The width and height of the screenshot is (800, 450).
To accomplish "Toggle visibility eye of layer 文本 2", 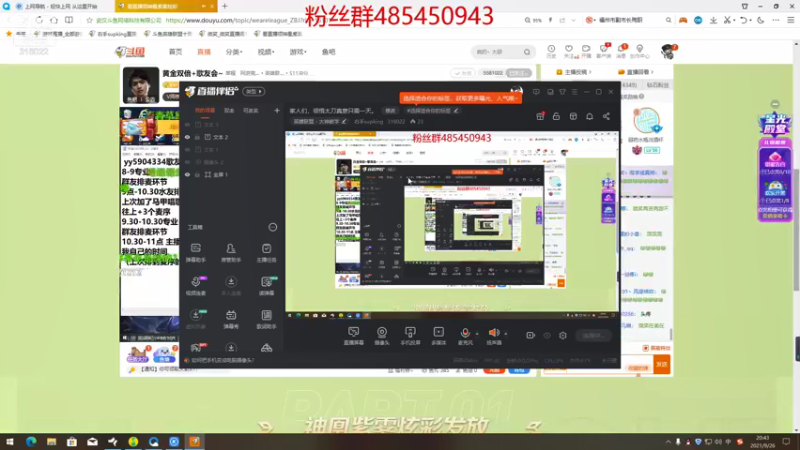I will 187,137.
